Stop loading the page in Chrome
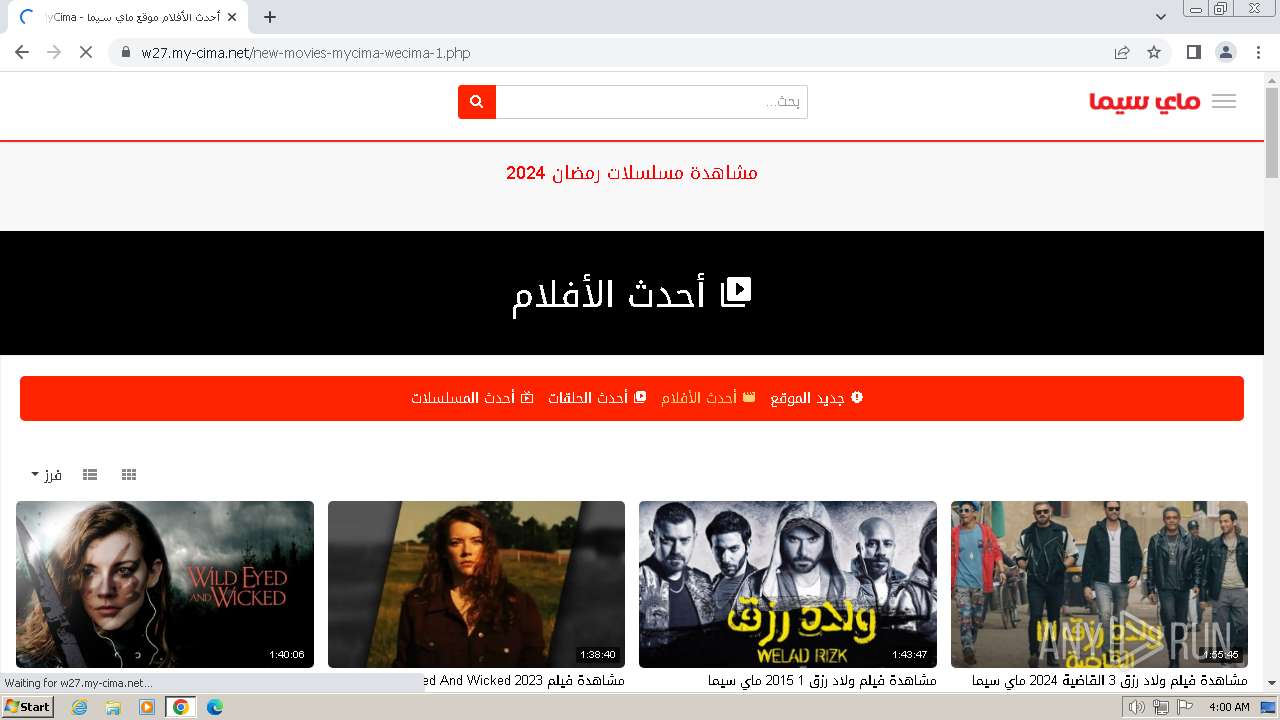The height and width of the screenshot is (720, 1280). [x=86, y=52]
